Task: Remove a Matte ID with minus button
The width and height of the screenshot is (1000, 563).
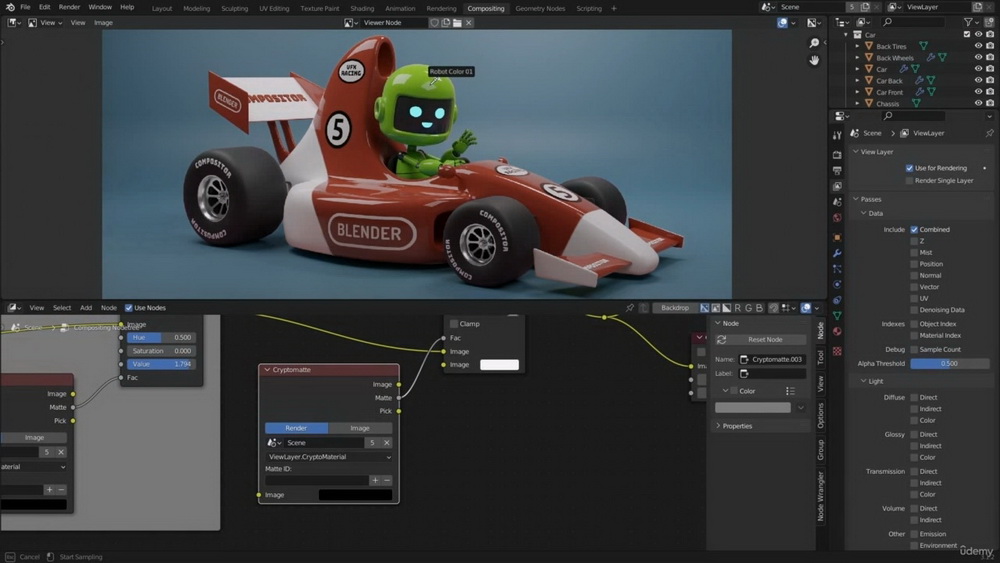Action: (x=386, y=481)
